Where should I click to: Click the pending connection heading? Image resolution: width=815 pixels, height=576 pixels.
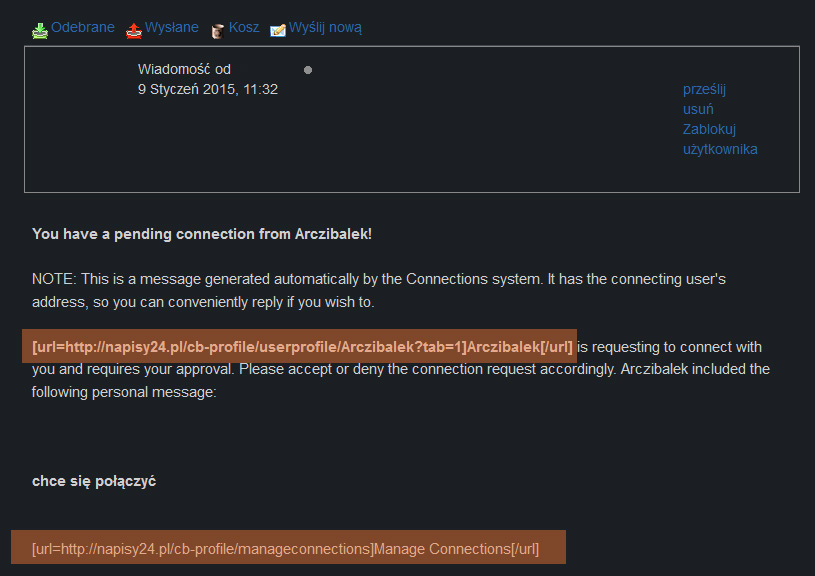(202, 234)
